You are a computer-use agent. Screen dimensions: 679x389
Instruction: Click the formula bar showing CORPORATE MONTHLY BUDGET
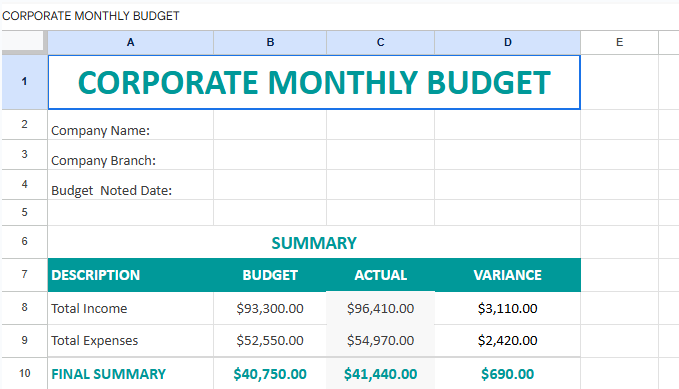coord(340,16)
